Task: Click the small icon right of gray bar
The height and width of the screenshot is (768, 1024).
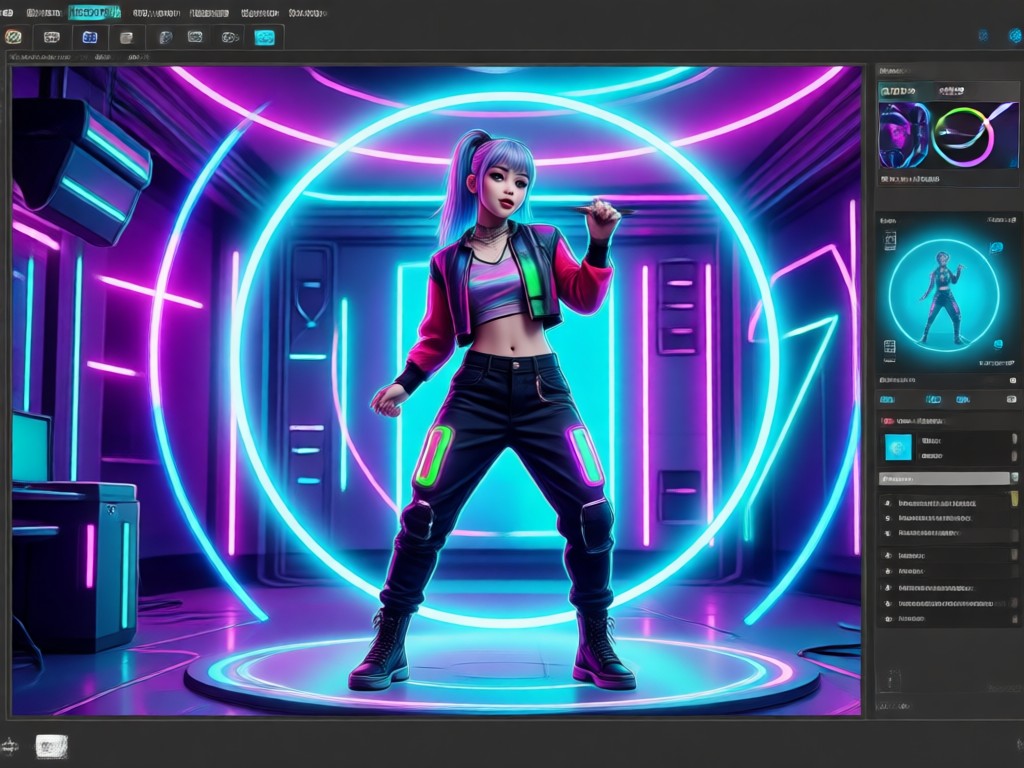Action: click(1015, 478)
